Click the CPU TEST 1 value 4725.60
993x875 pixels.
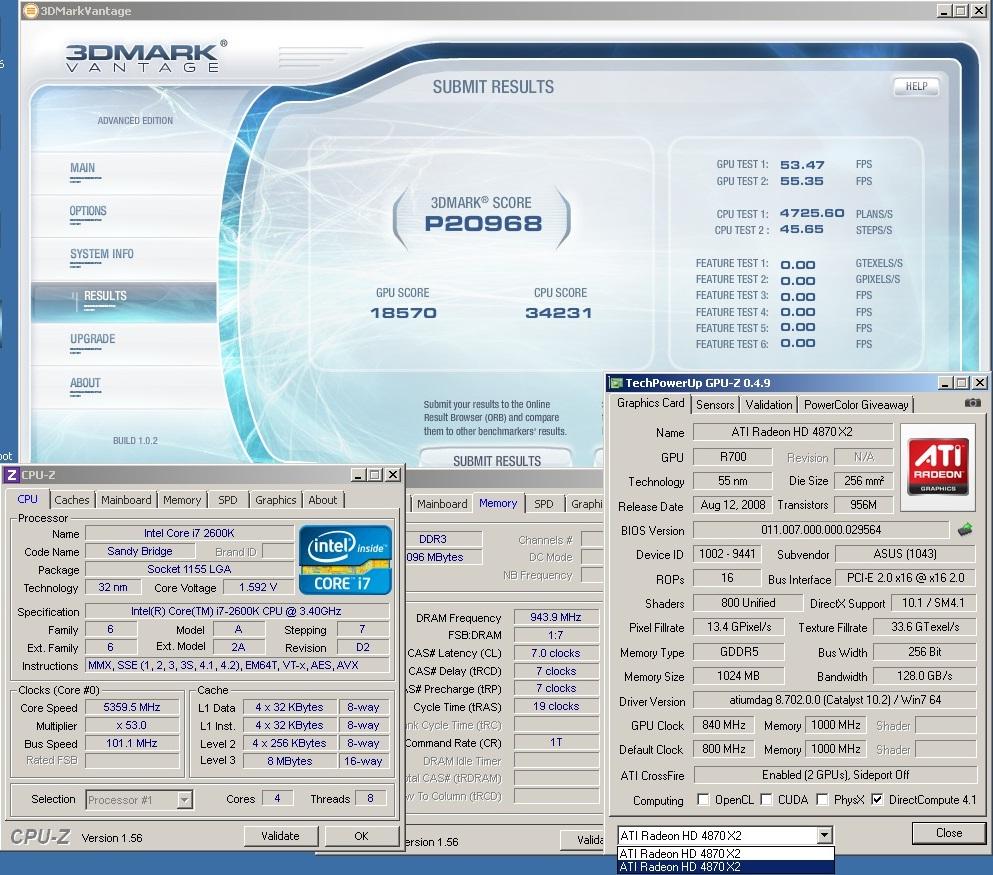click(x=812, y=213)
